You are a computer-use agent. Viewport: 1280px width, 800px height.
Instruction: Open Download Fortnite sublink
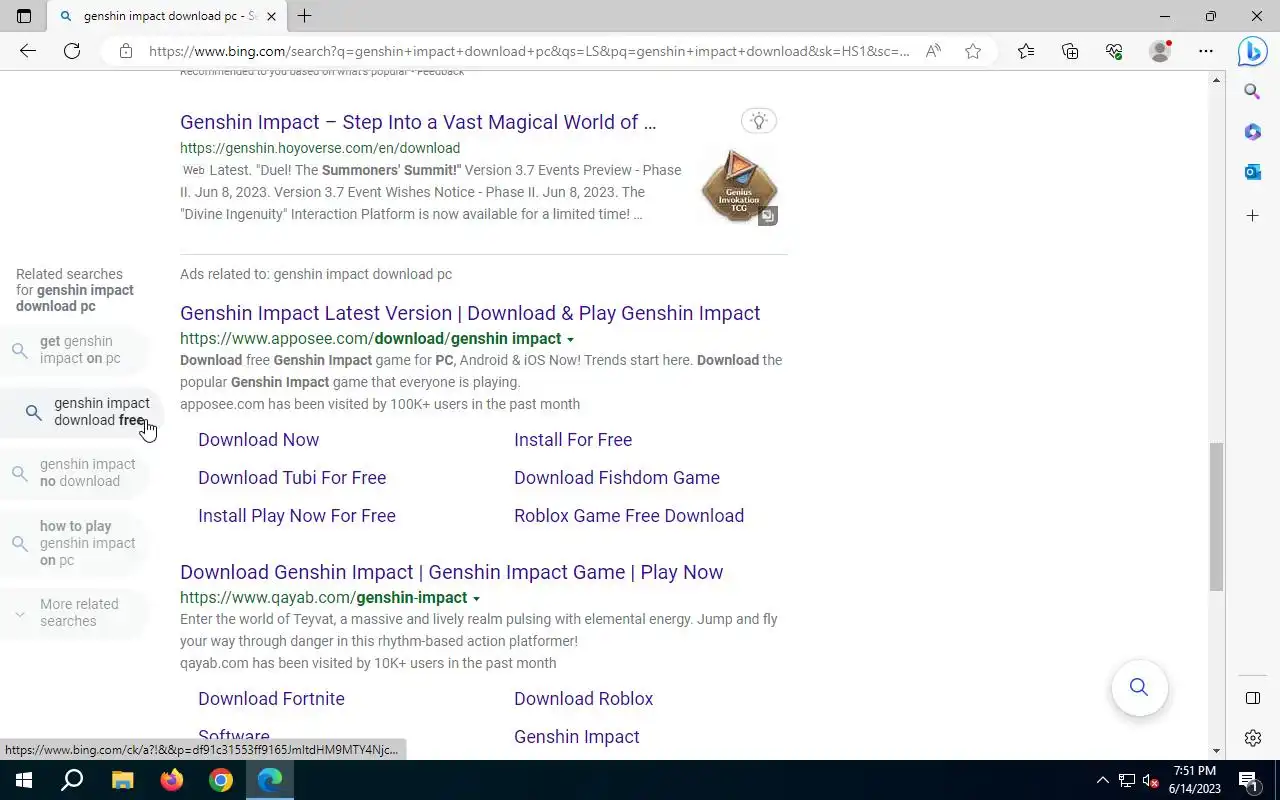pos(271,699)
